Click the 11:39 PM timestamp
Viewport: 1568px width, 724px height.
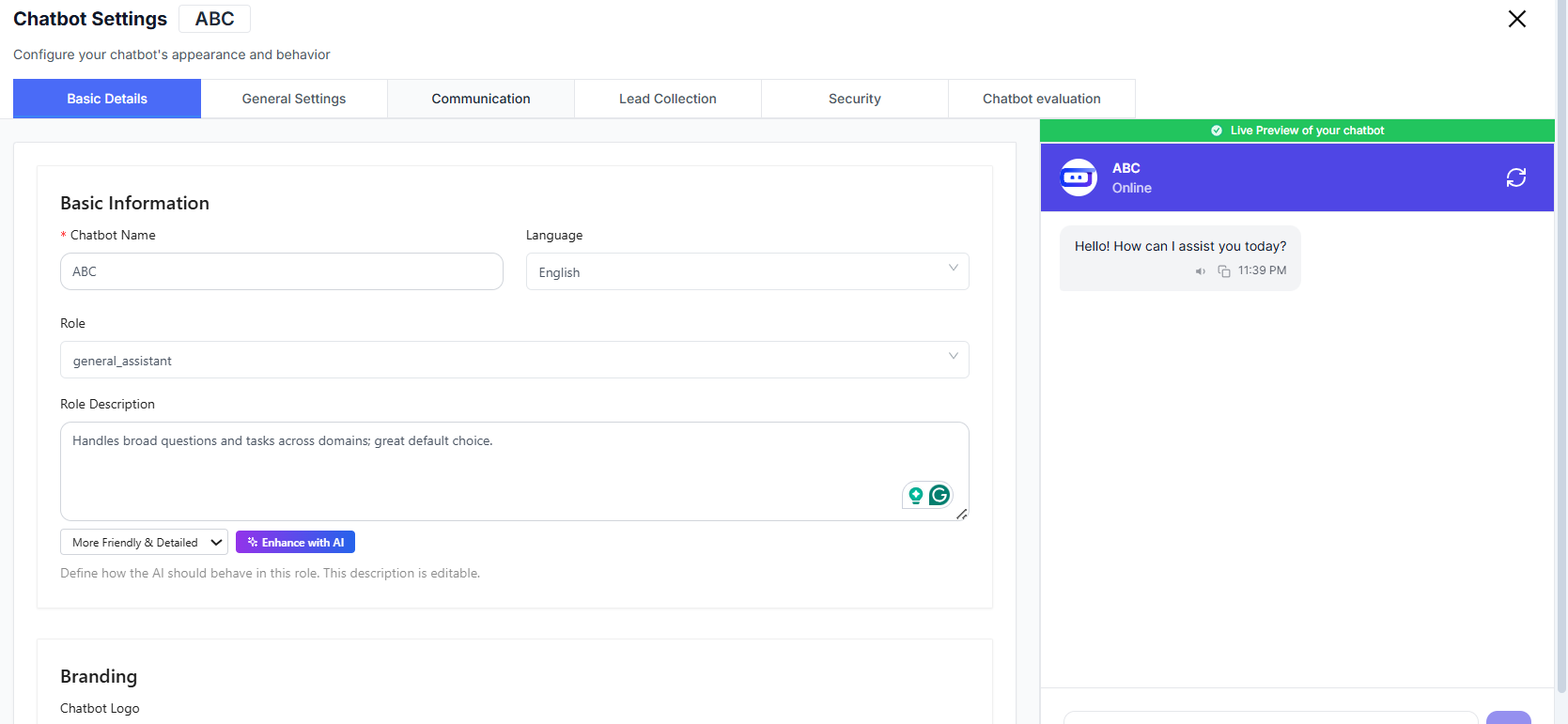coord(1262,270)
